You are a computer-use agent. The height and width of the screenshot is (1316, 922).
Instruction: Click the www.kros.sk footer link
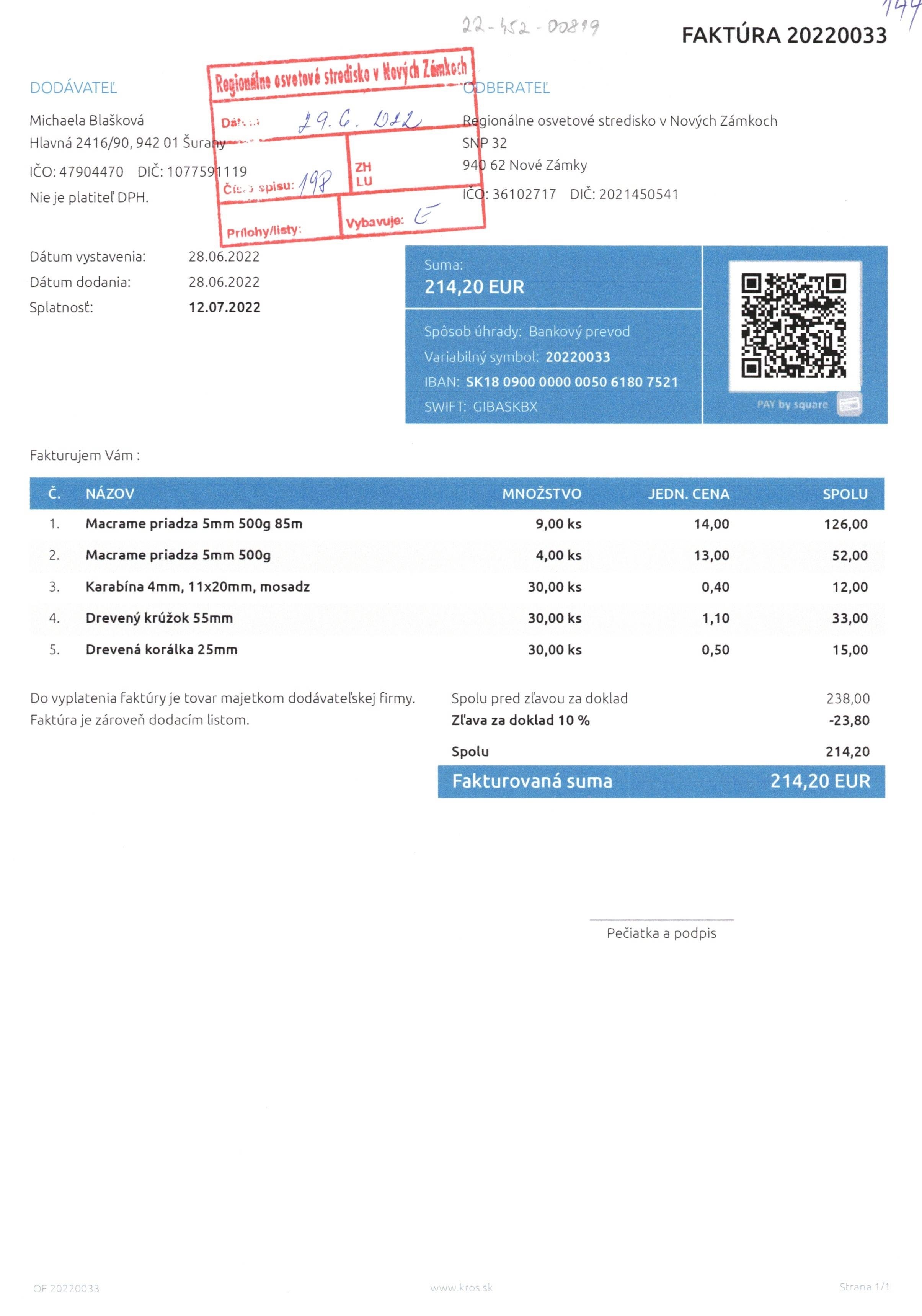point(461,1287)
